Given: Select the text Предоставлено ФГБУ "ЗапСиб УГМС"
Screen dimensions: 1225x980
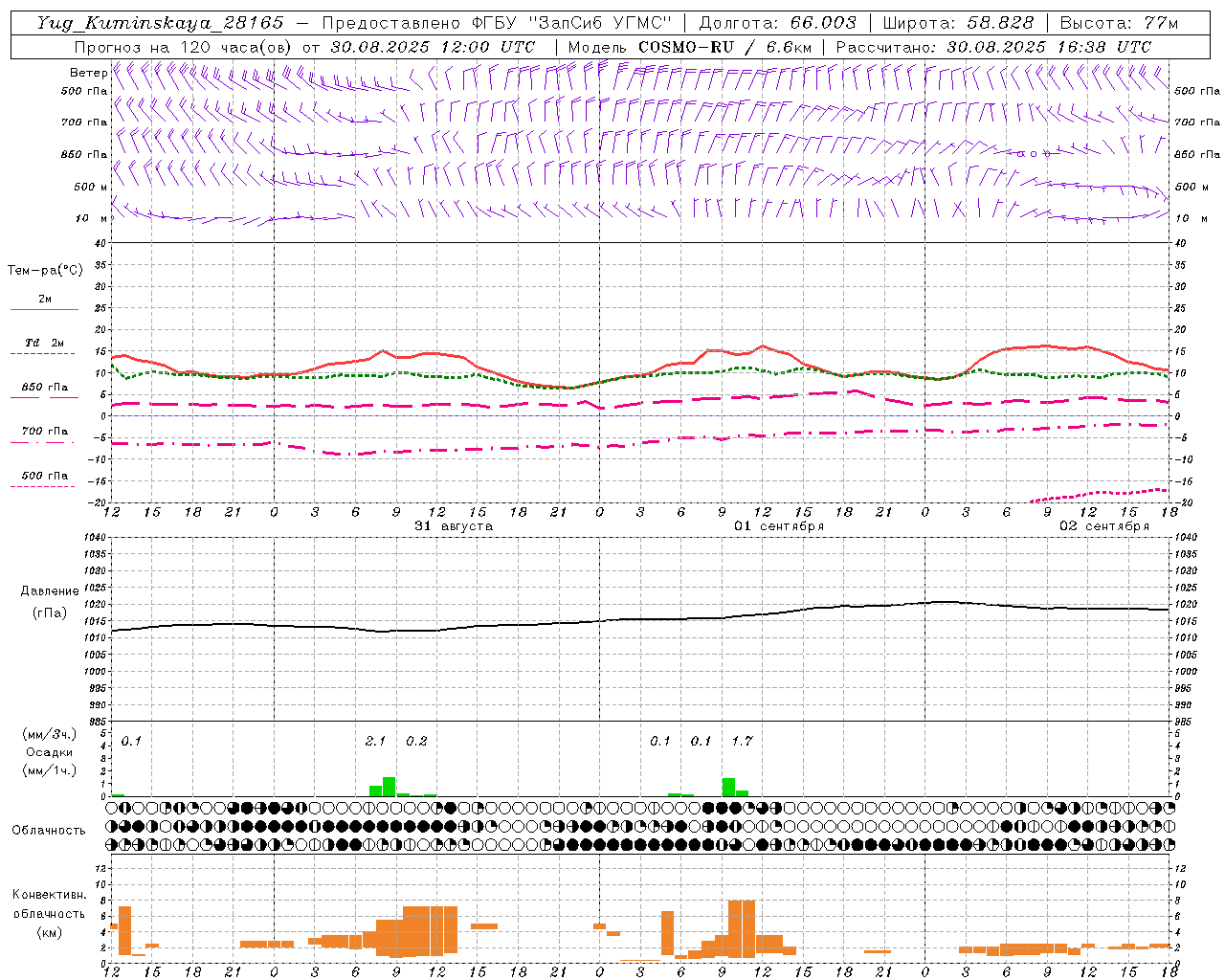Looking at the screenshot, I should click(498, 23).
